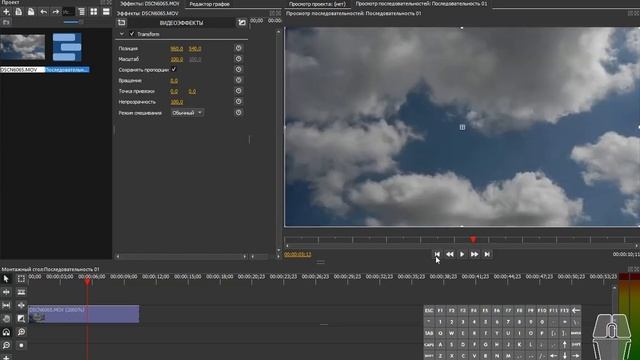This screenshot has width=640, height=360.
Task: Enable keyframing for Сохранять пропорции
Action: point(238,69)
